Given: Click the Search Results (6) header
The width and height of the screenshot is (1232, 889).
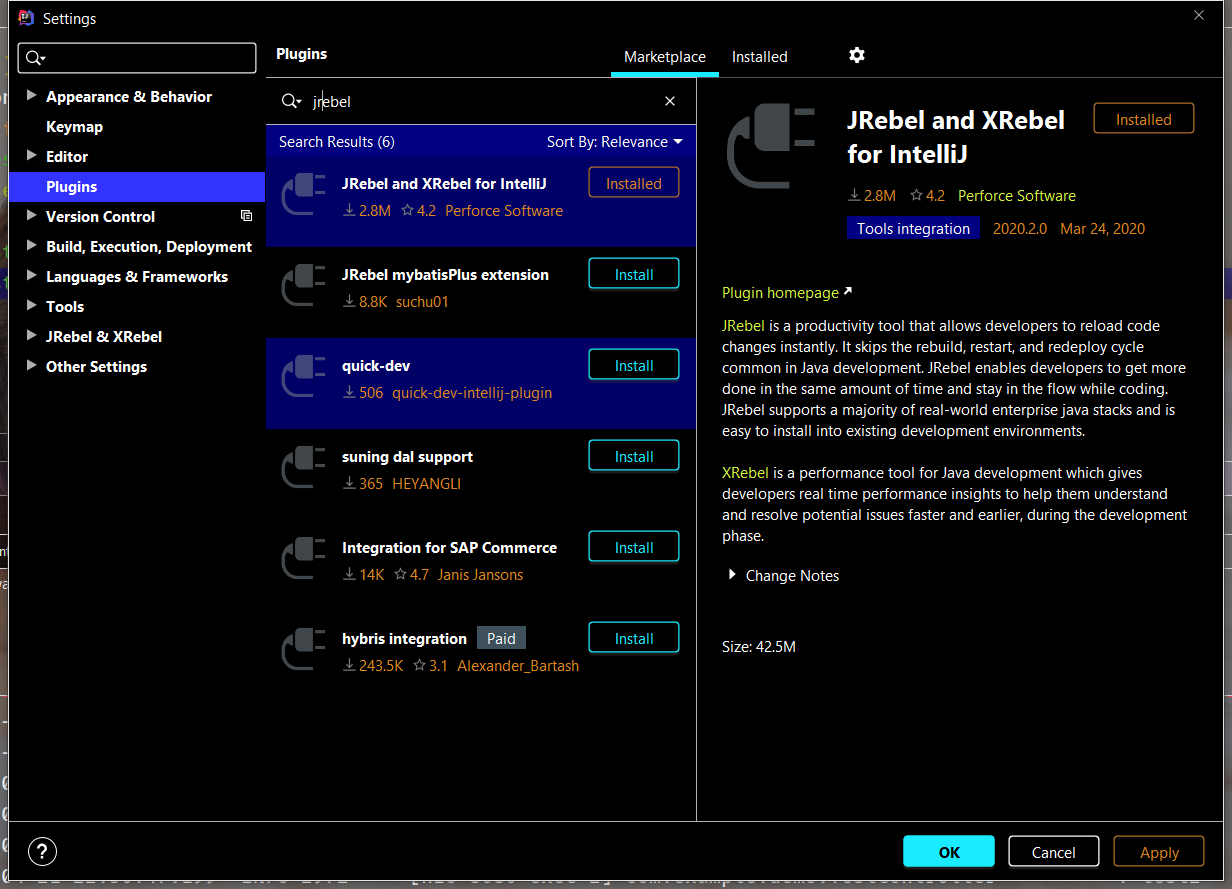Looking at the screenshot, I should click(x=337, y=142).
